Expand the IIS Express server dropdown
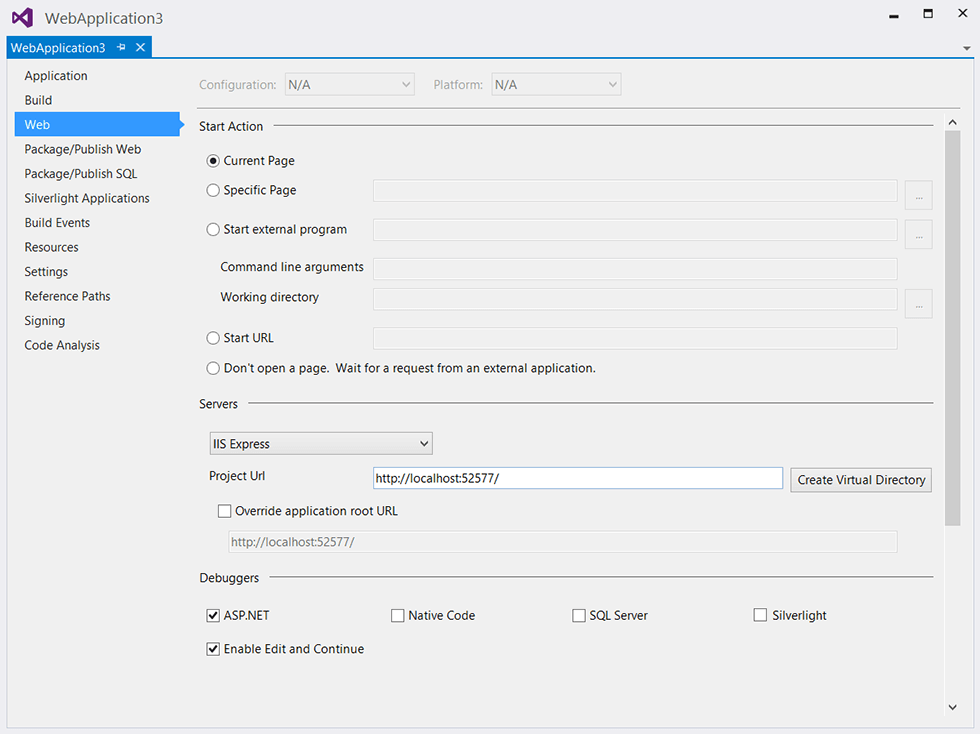 click(x=321, y=444)
